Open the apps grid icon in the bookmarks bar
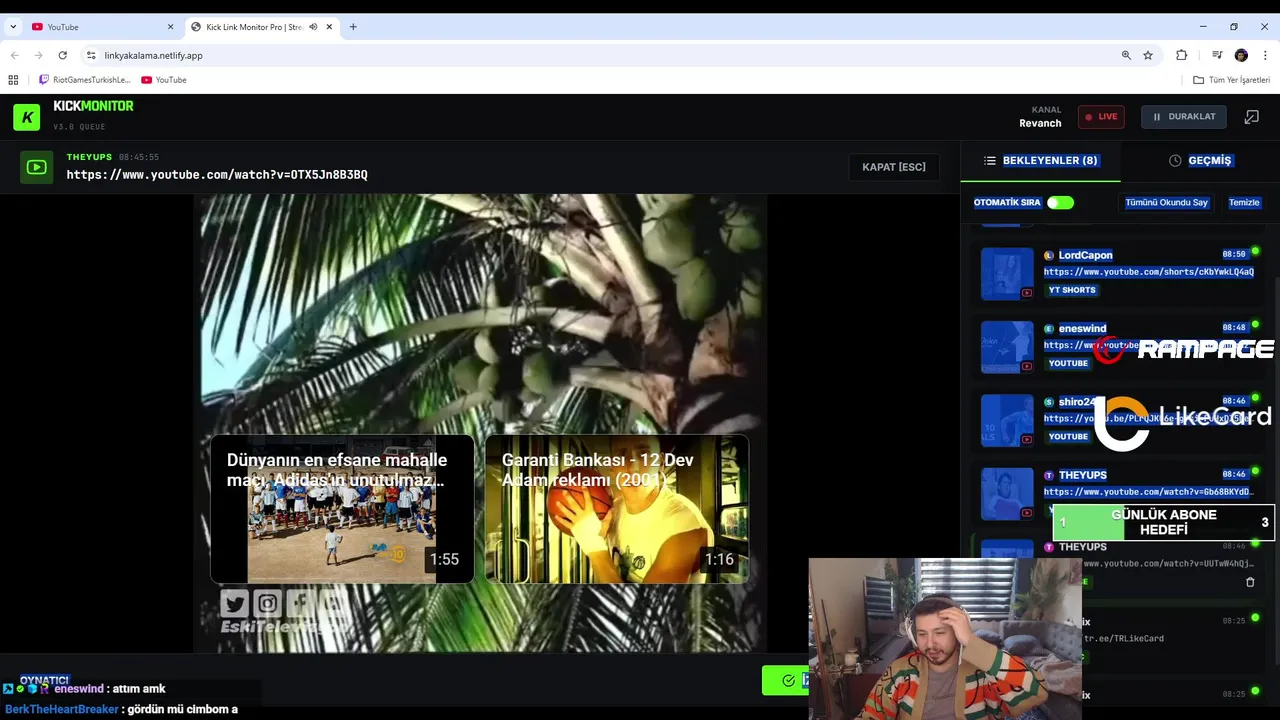The image size is (1280, 720). 13,80
